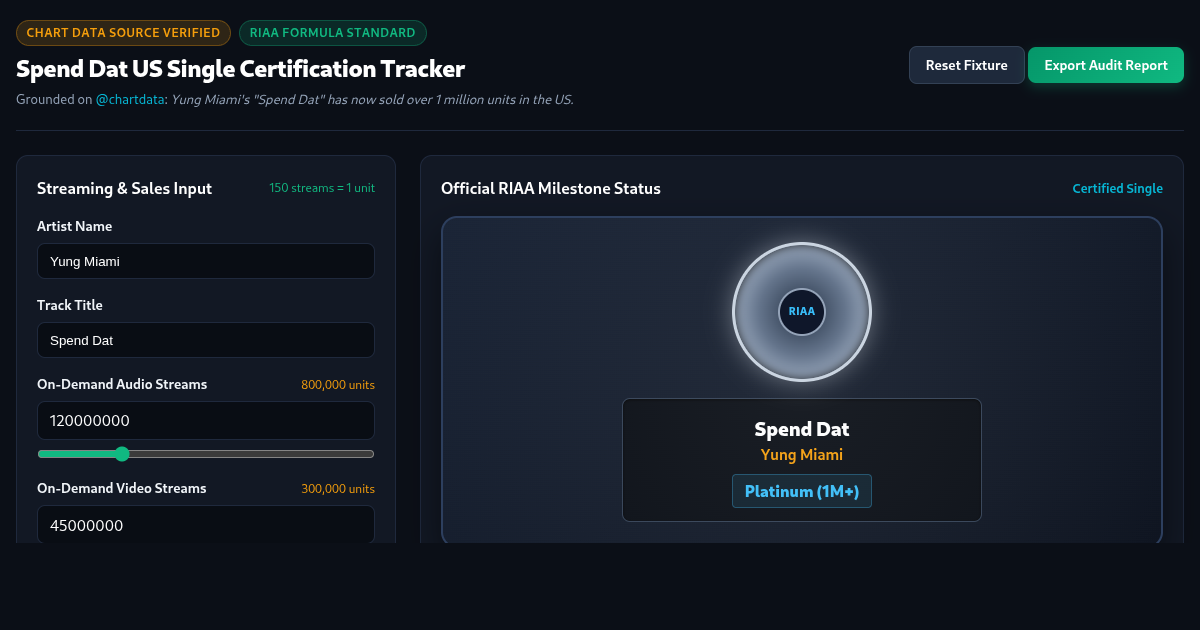
Task: Click the RIAA Formula Standard badge
Action: pyautogui.click(x=333, y=33)
